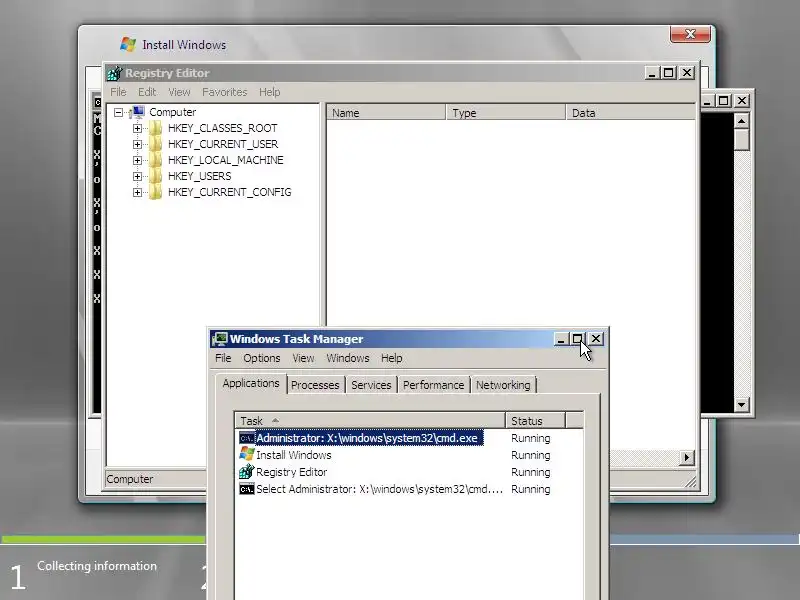
Task: Expand HKEY_CURRENT_USER key
Action: pyautogui.click(x=137, y=144)
